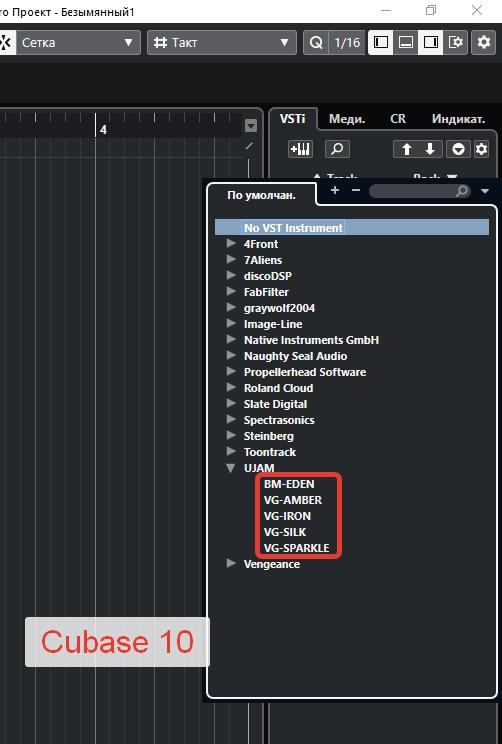Screen dimensions: 502x744
Task: Load the BM-EDEN instrument
Action: point(289,484)
